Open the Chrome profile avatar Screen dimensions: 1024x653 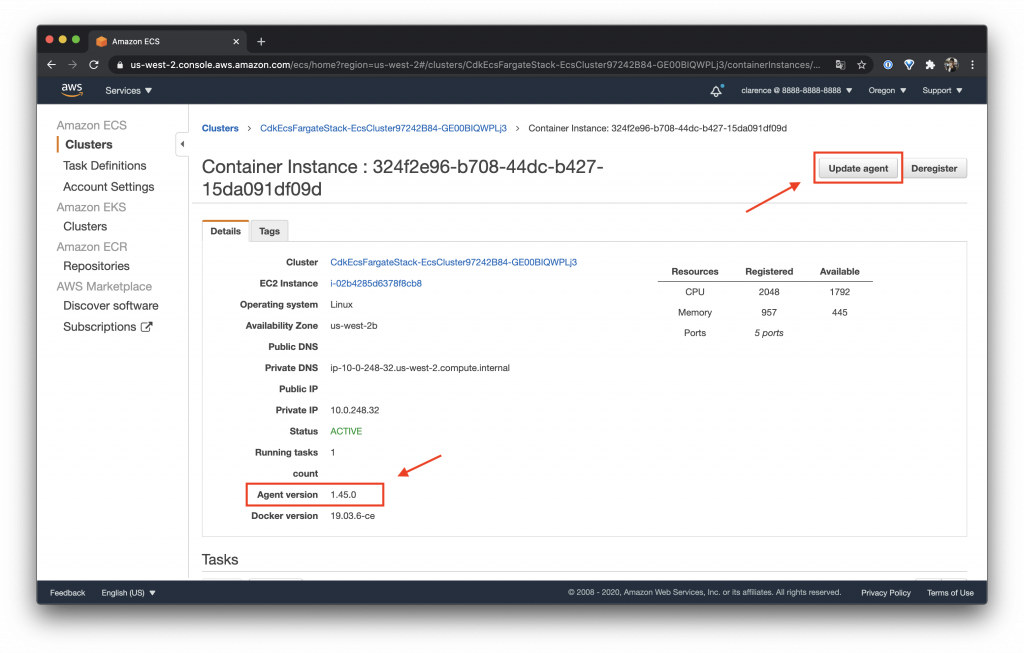[x=951, y=65]
